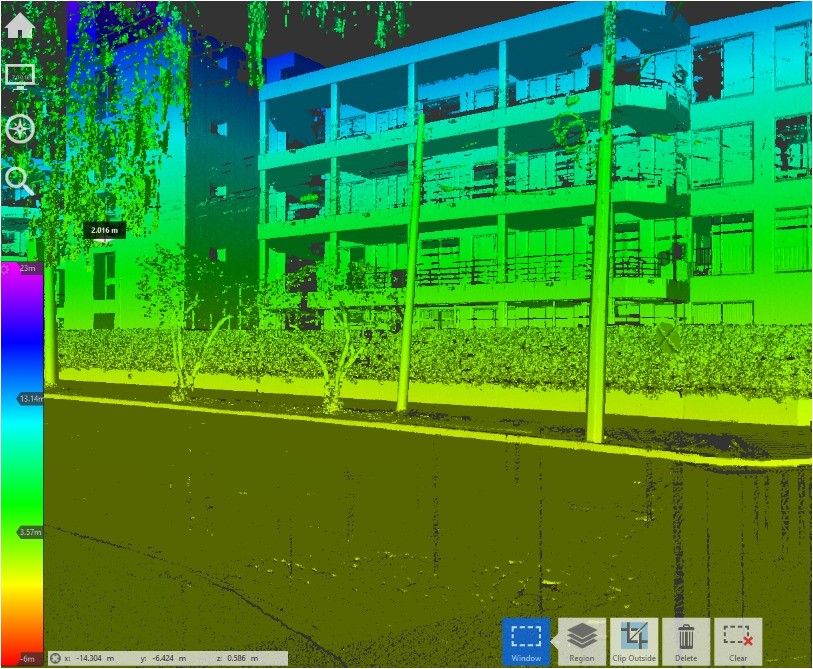Click the compass navigation icon
813x669 pixels.
click(x=20, y=129)
